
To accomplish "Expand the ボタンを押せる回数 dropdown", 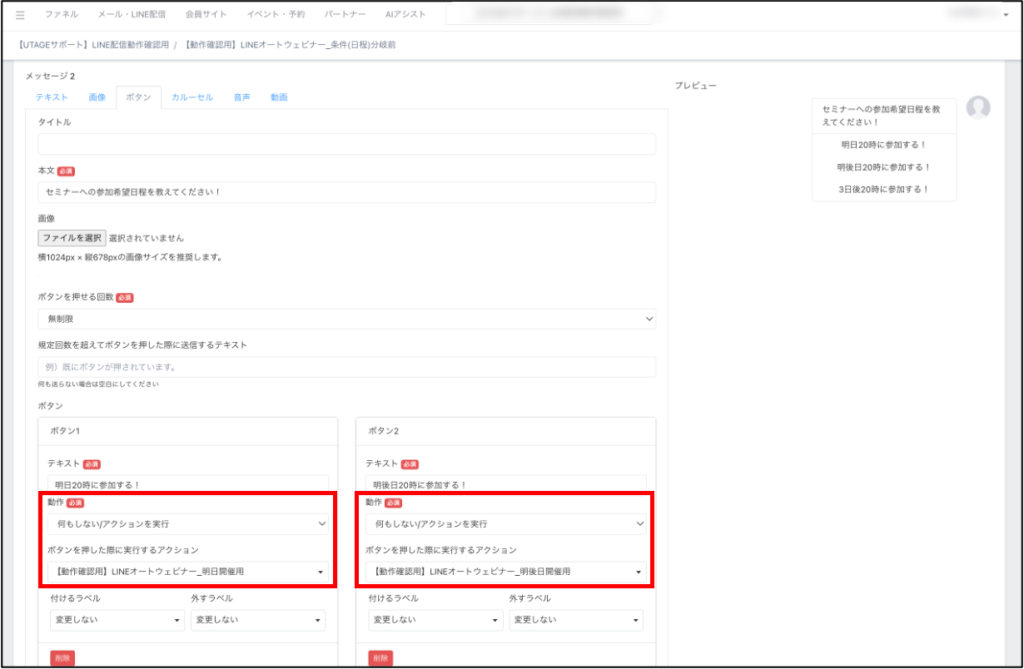I will (346, 319).
